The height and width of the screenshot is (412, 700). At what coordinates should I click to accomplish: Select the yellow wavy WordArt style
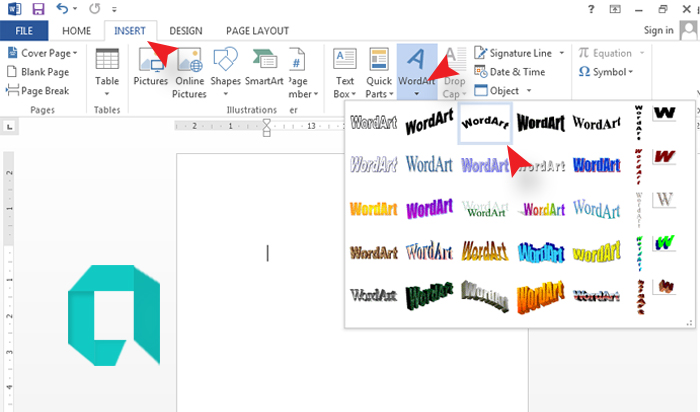[x=596, y=252]
